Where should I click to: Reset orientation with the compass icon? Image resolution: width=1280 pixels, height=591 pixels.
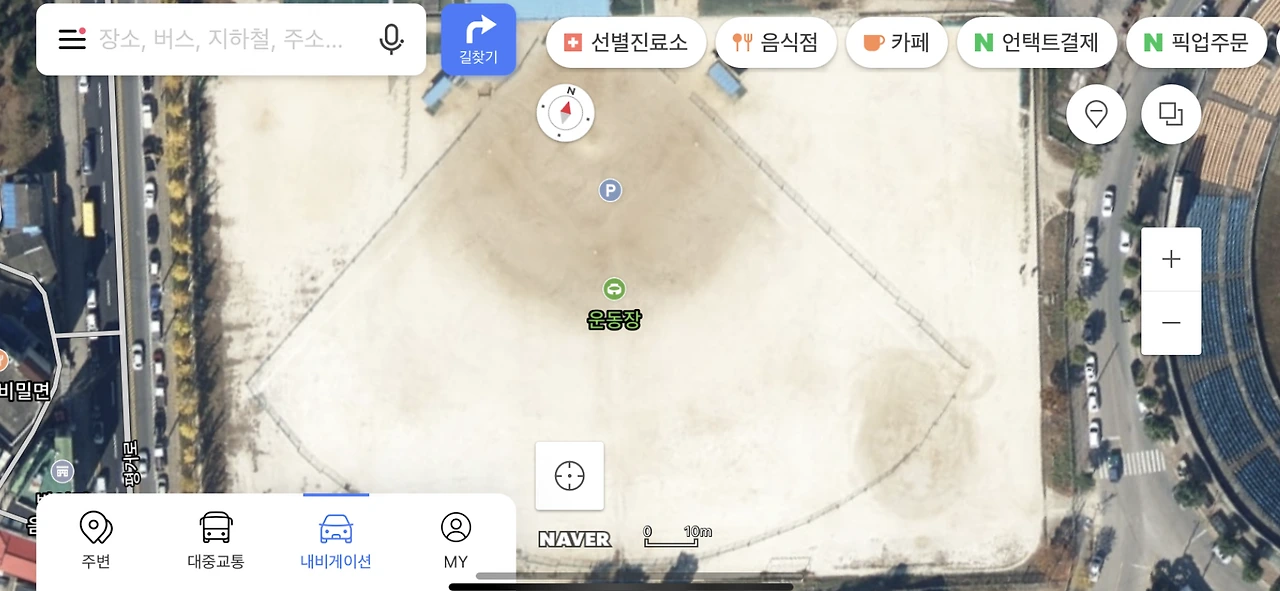tap(566, 112)
